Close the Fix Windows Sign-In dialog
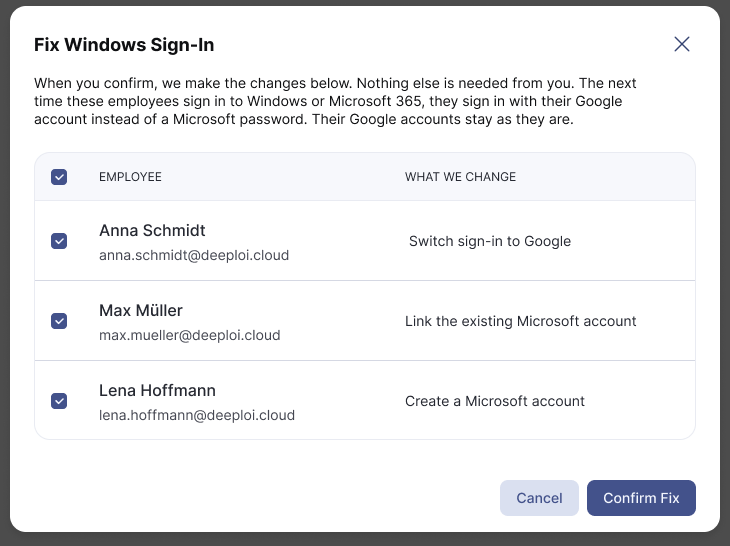730x546 pixels. pyautogui.click(x=682, y=44)
